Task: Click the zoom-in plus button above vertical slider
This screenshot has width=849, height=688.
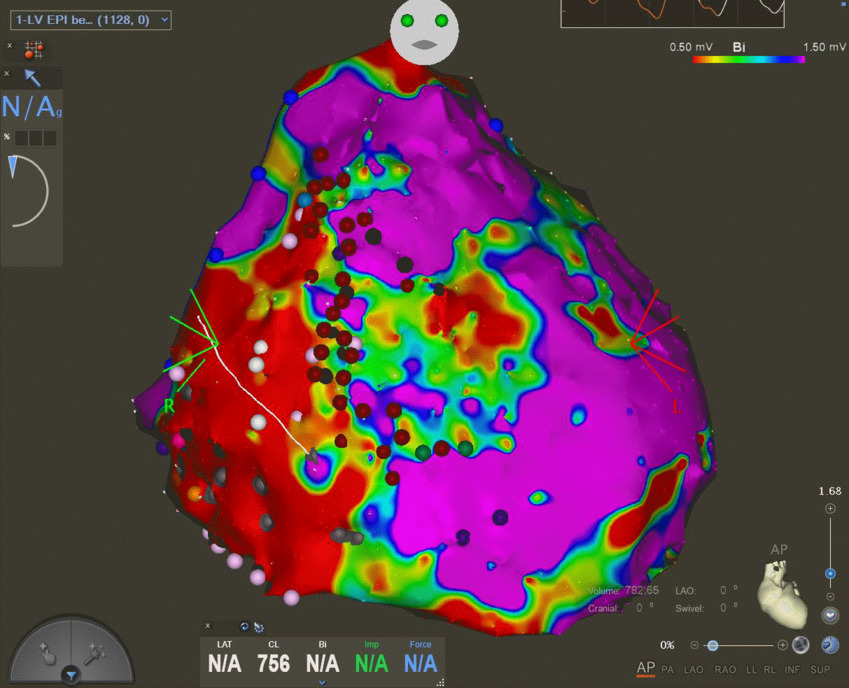Action: (830, 508)
